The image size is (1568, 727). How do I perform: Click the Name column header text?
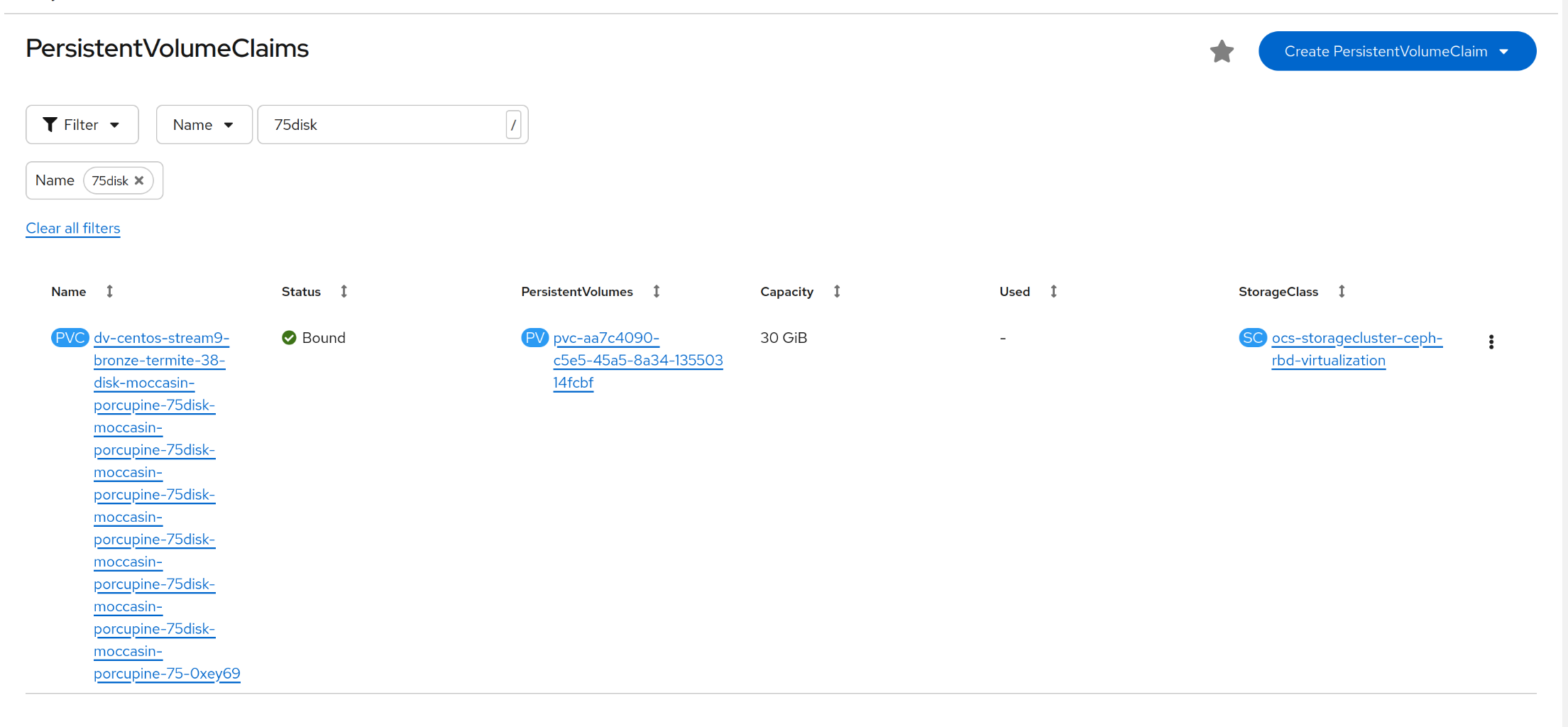click(x=69, y=292)
